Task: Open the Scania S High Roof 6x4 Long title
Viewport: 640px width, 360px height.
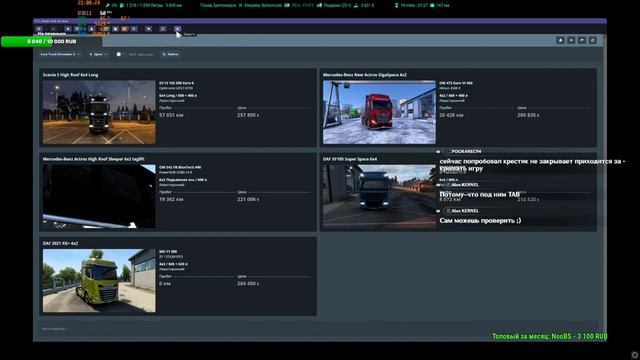Action: (70, 75)
